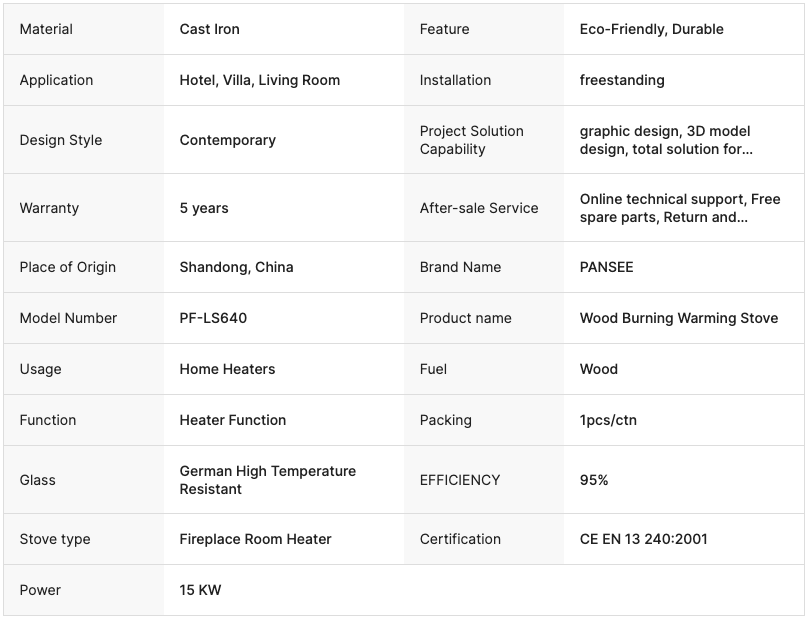
Task: Click the Wood Burning Warming Stove text
Action: tap(678, 318)
